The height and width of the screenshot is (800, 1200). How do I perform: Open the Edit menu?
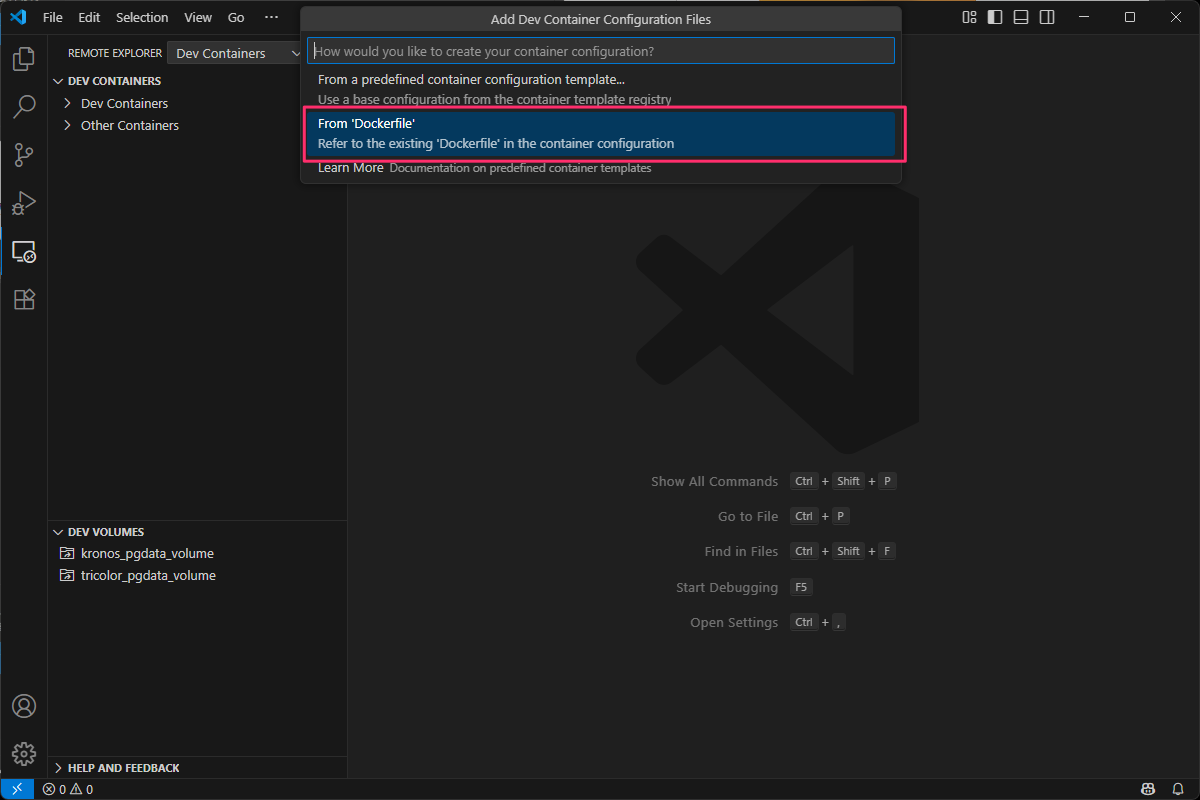pyautogui.click(x=89, y=17)
